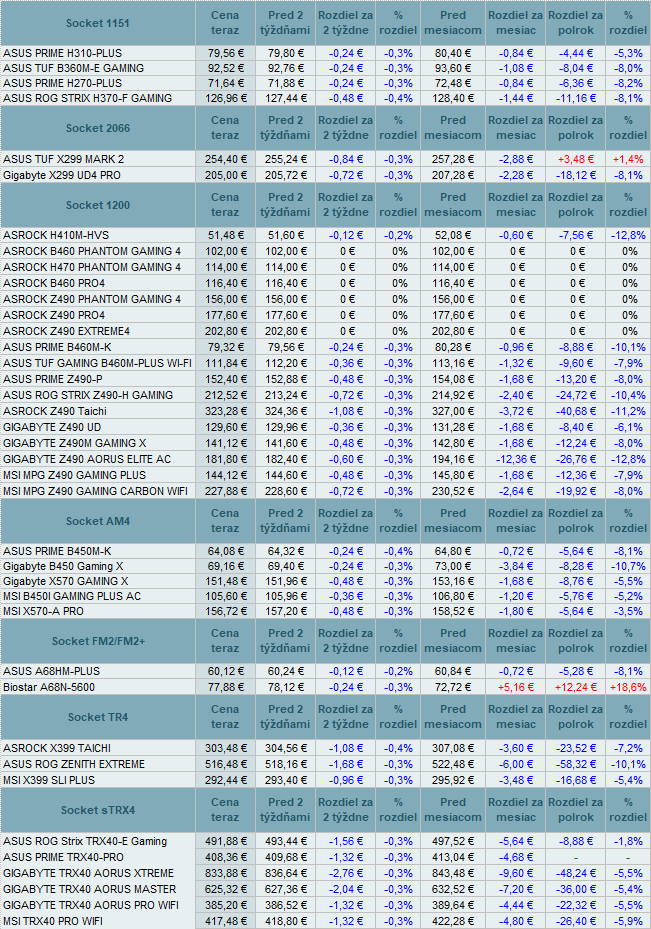Select Gigabyte X570 GAMING X name
The width and height of the screenshot is (651, 929).
coord(65,582)
